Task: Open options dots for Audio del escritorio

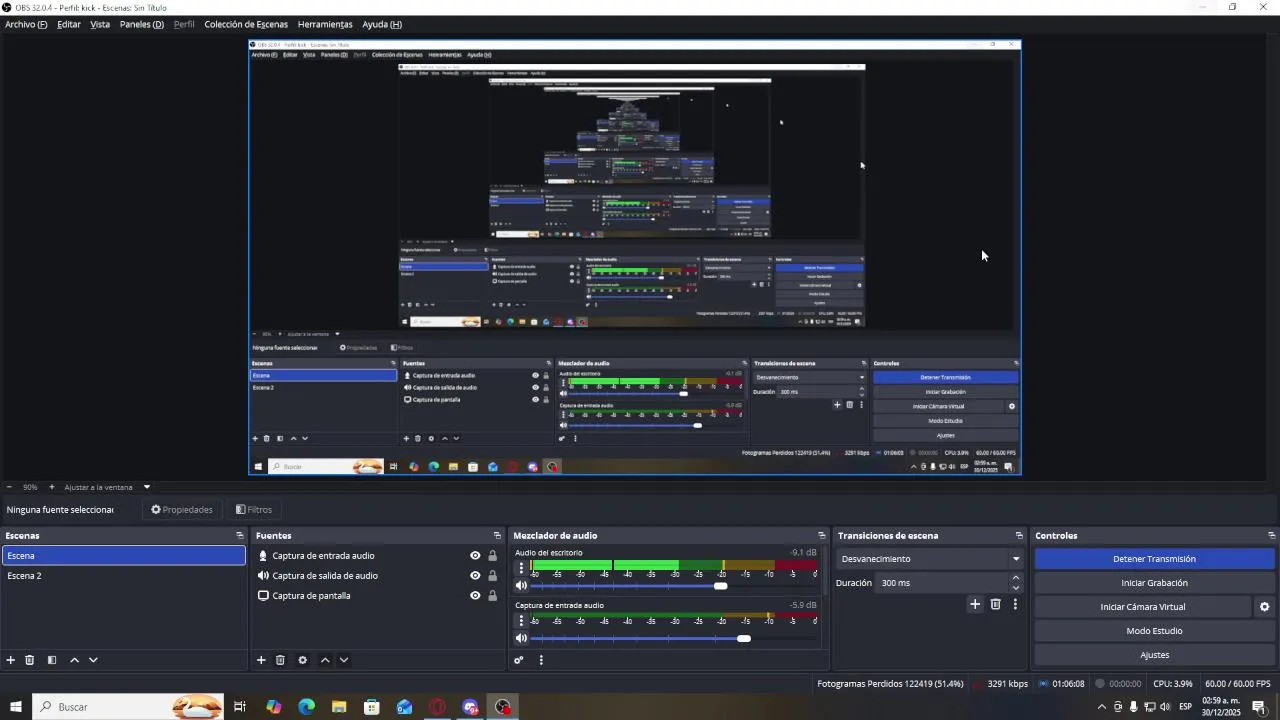Action: coord(521,568)
